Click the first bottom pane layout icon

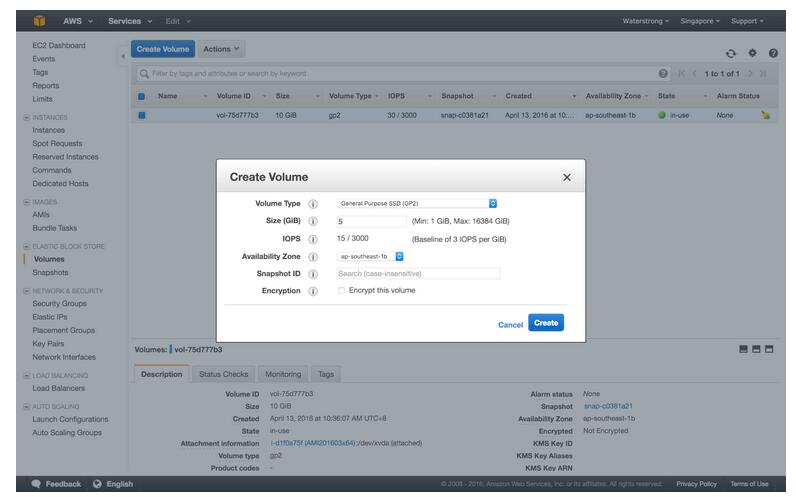(x=743, y=349)
